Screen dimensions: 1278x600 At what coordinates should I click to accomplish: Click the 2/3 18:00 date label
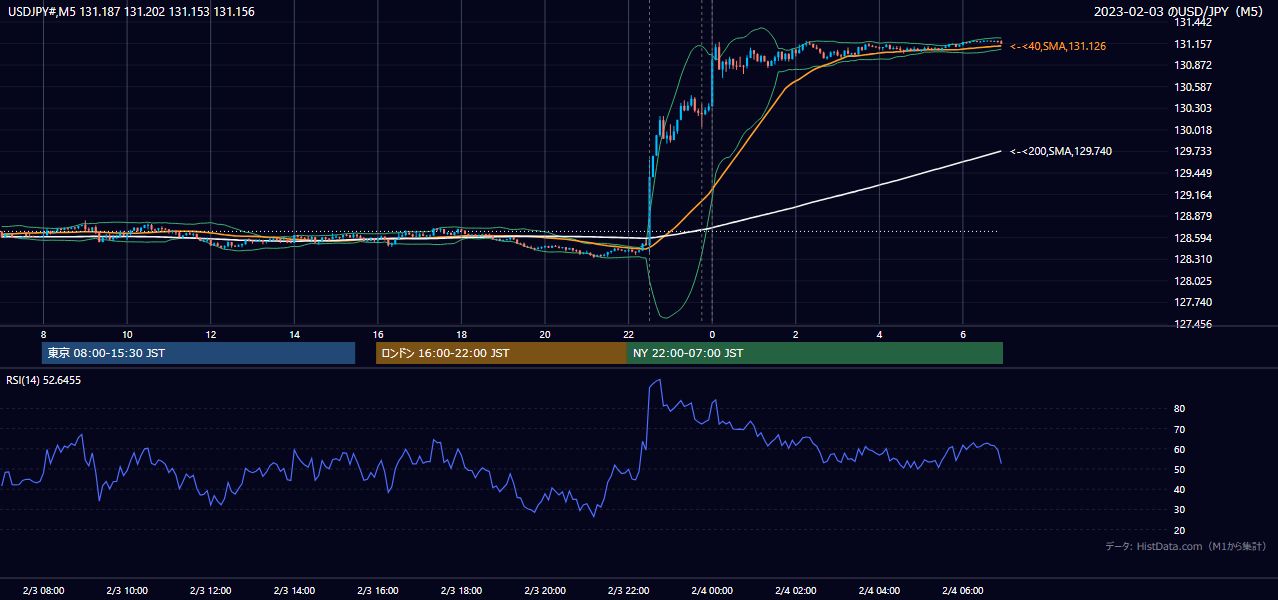461,591
